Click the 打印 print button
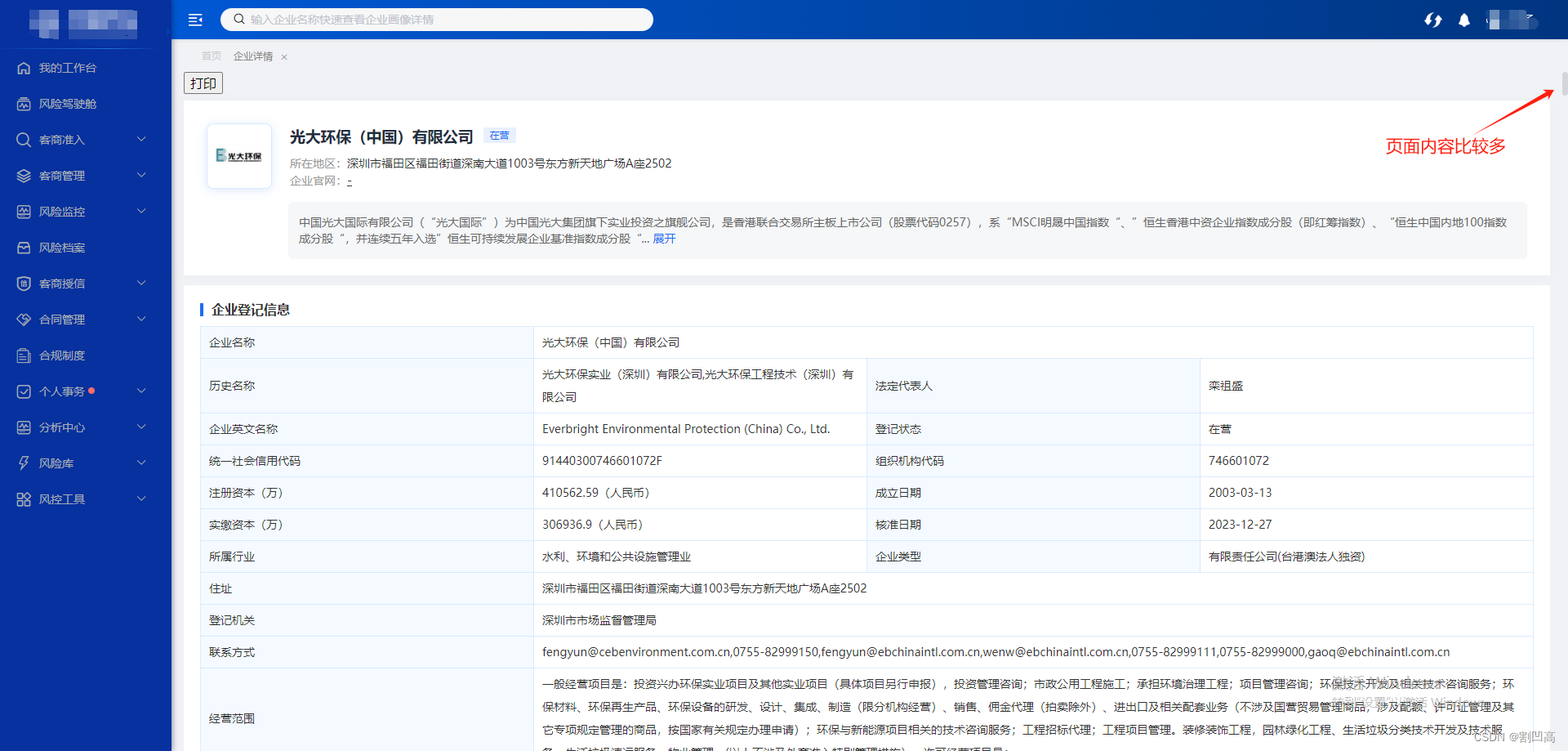1568x751 pixels. [x=203, y=83]
